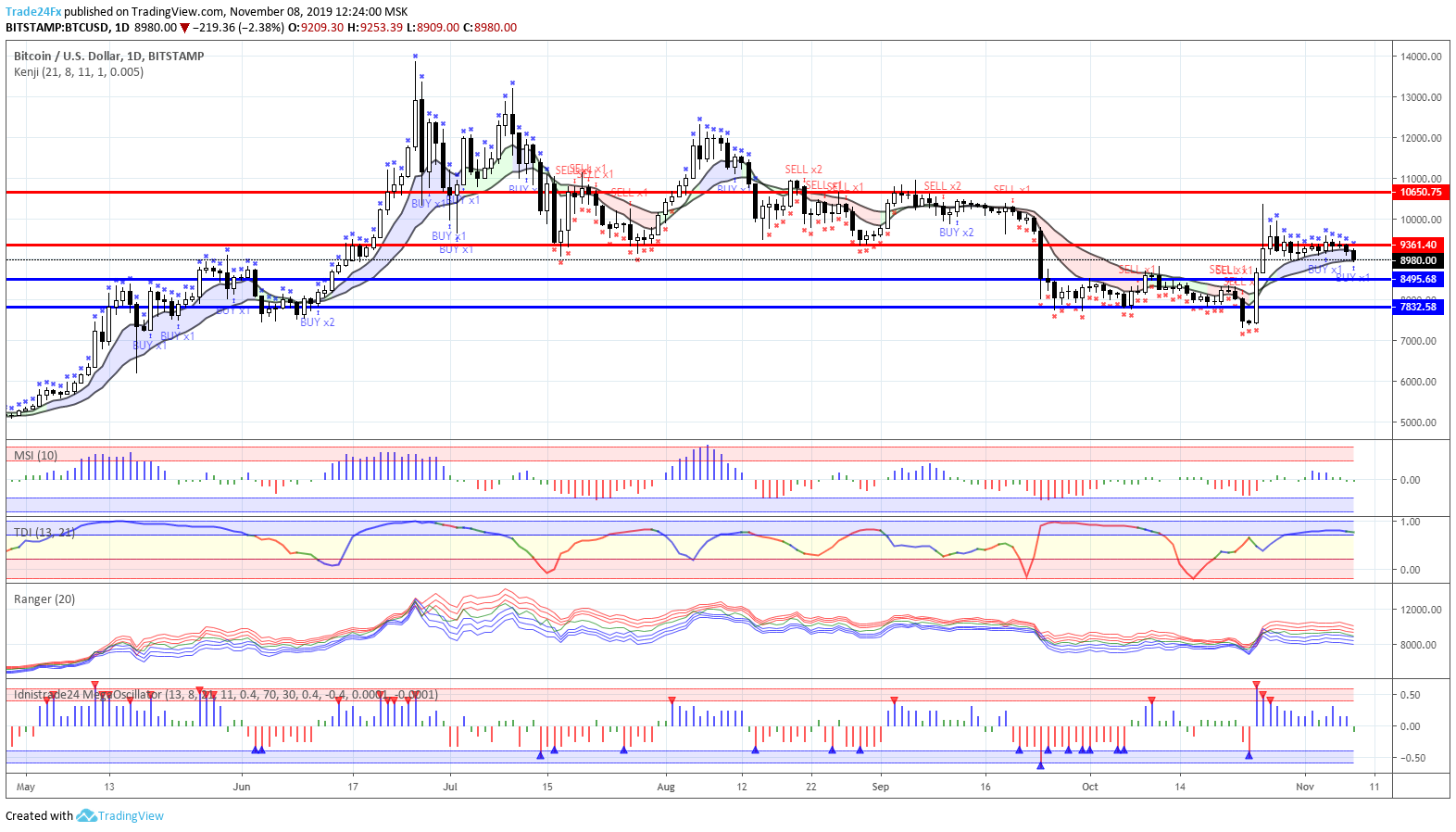Click the low value L:8909.00

click(433, 28)
